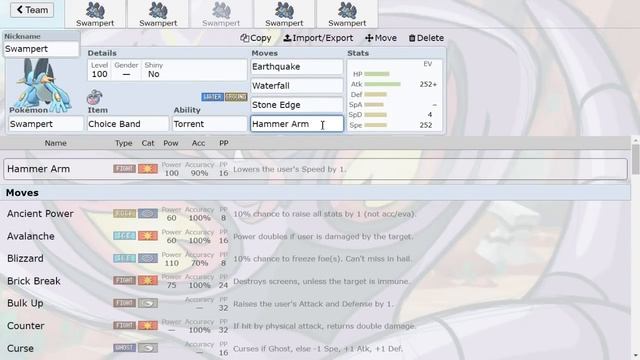
Task: Click the SpD EV value 4
Action: click(x=430, y=115)
